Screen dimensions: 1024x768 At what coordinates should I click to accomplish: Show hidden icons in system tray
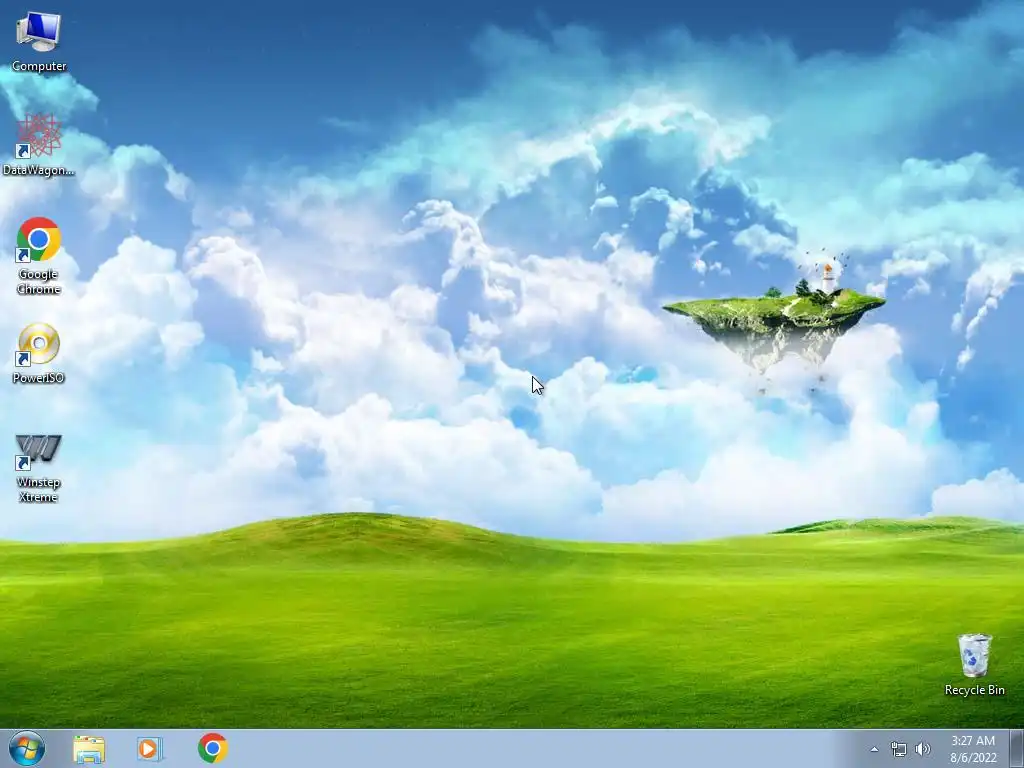tap(874, 749)
